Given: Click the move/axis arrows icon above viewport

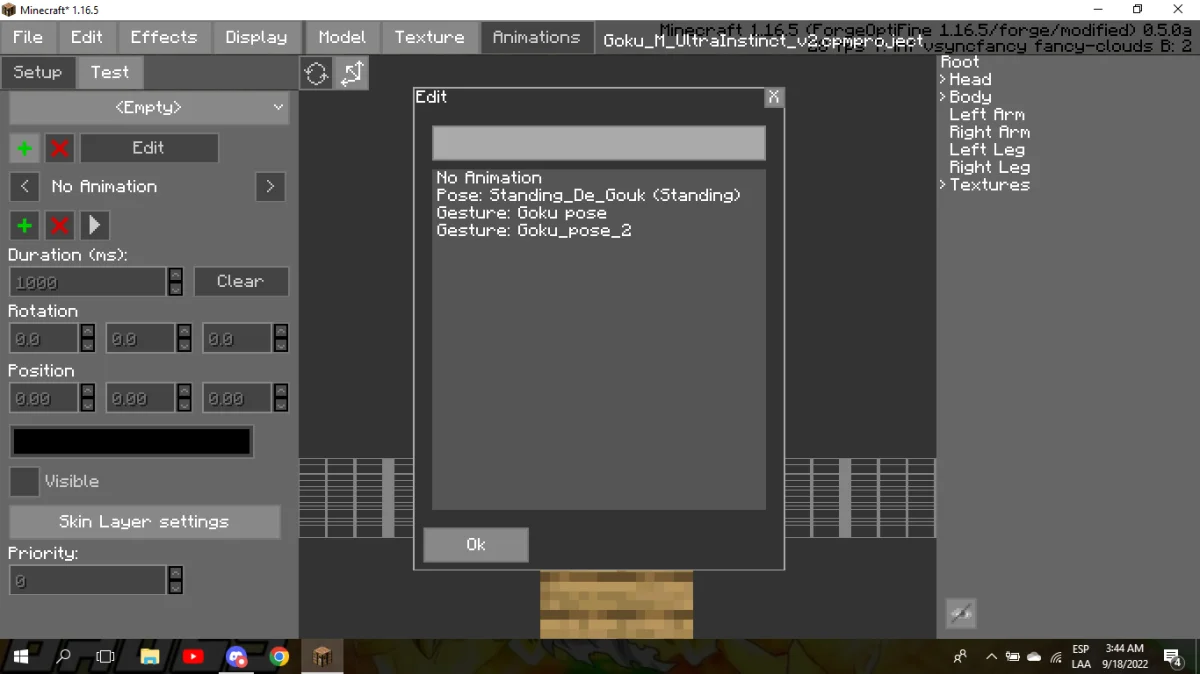Looking at the screenshot, I should pyautogui.click(x=353, y=72).
